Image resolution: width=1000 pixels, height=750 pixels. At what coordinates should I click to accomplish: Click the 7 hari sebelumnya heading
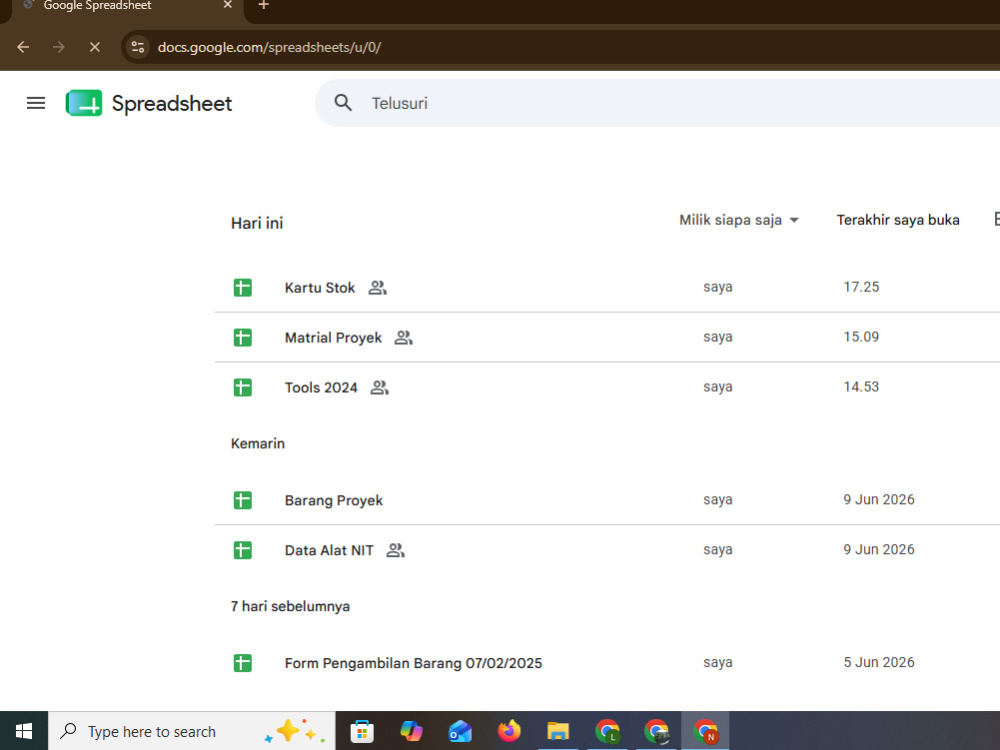(x=290, y=606)
